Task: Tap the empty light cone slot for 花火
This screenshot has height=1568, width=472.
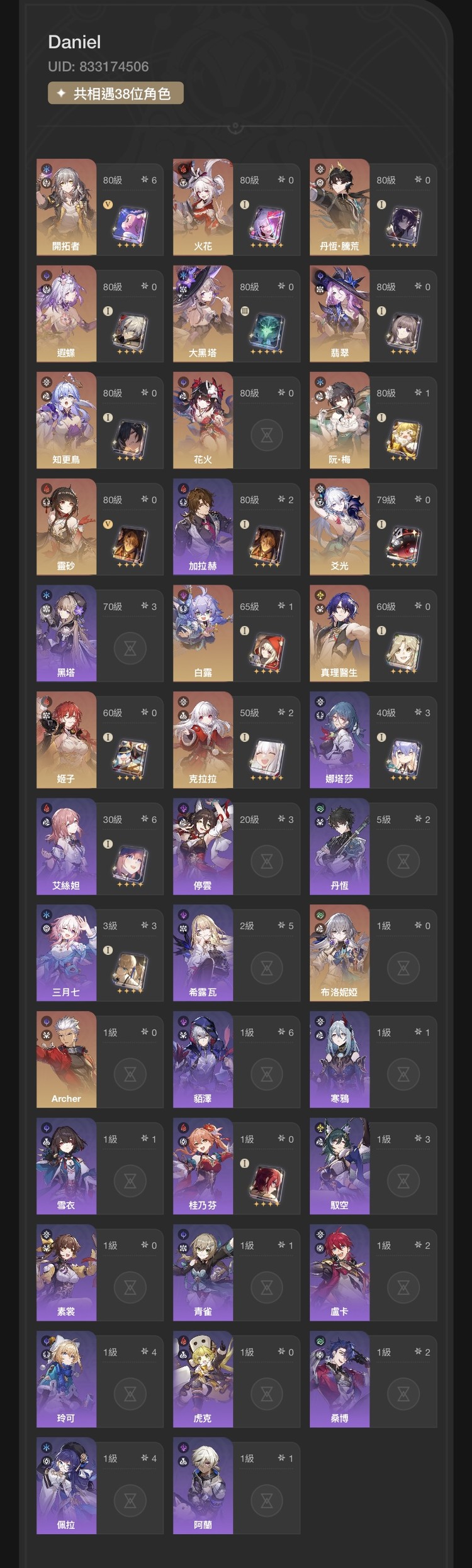Action: (267, 434)
